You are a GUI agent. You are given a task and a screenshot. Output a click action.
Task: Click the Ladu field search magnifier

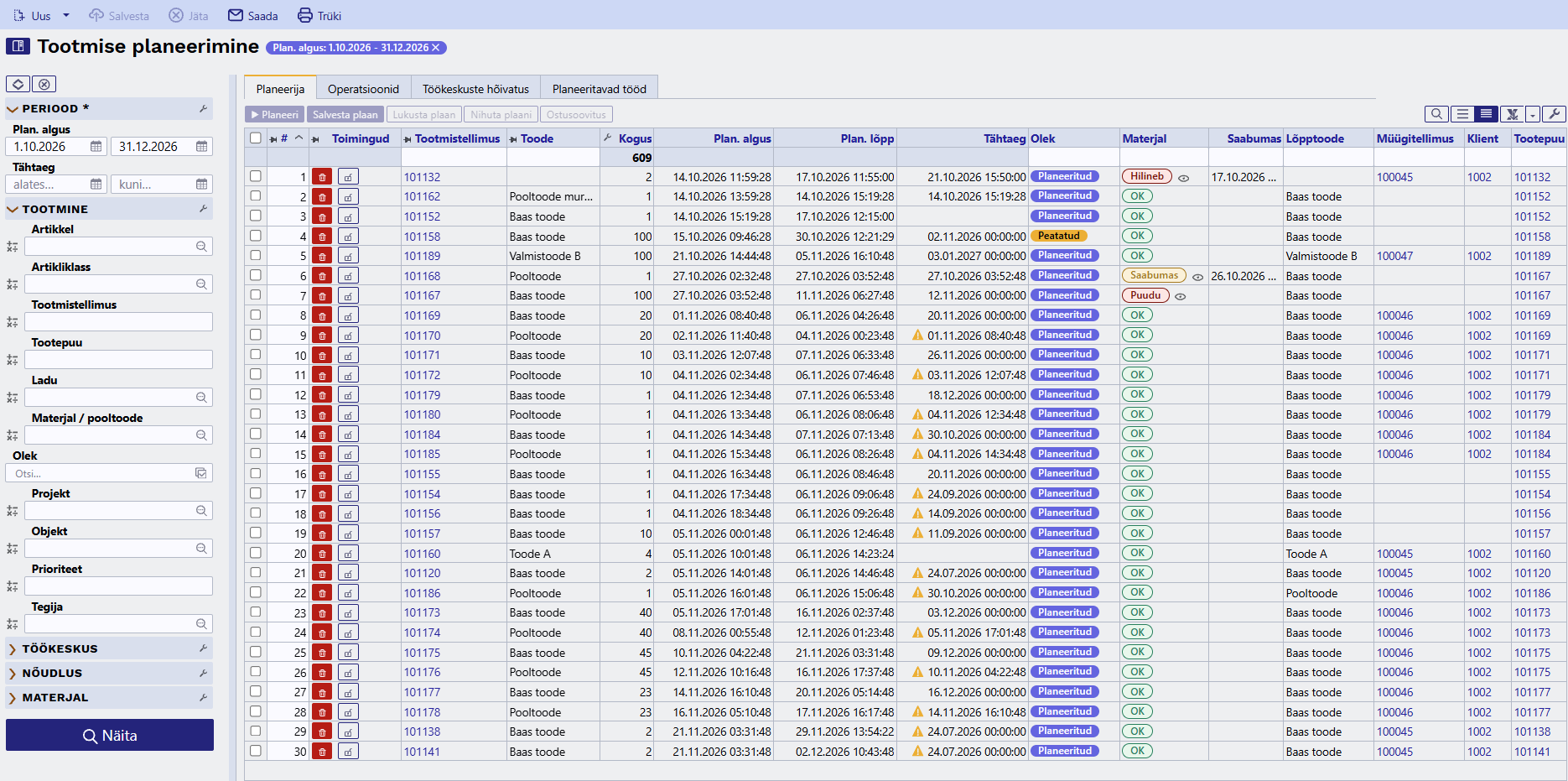coord(201,398)
